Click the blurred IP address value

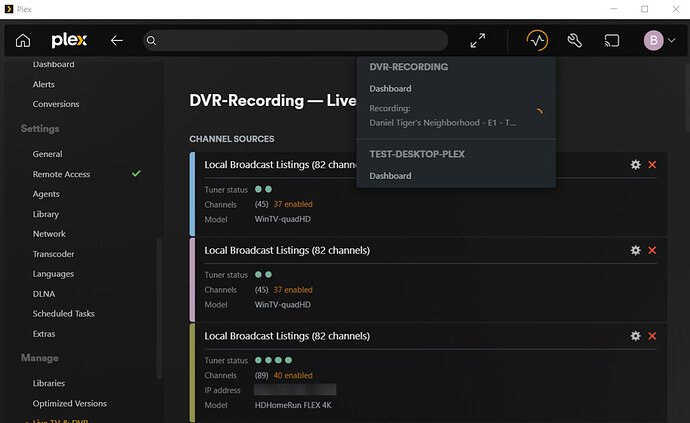(x=295, y=390)
